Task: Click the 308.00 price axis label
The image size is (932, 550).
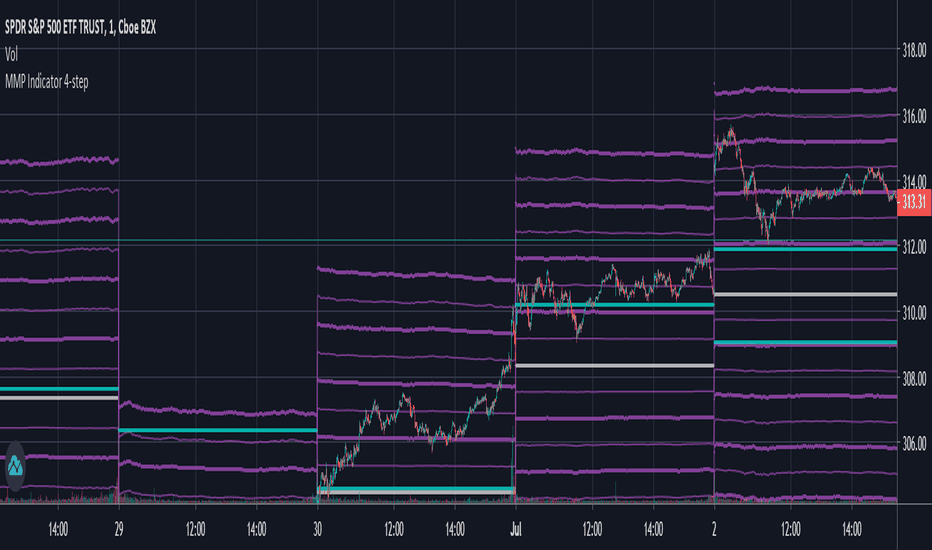Action: pyautogui.click(x=914, y=378)
